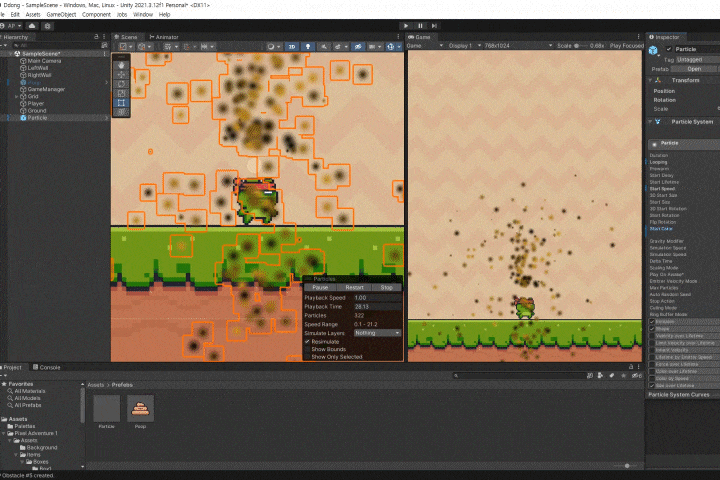720x480 pixels.
Task: Switch to the Console tab
Action: pyautogui.click(x=46, y=367)
